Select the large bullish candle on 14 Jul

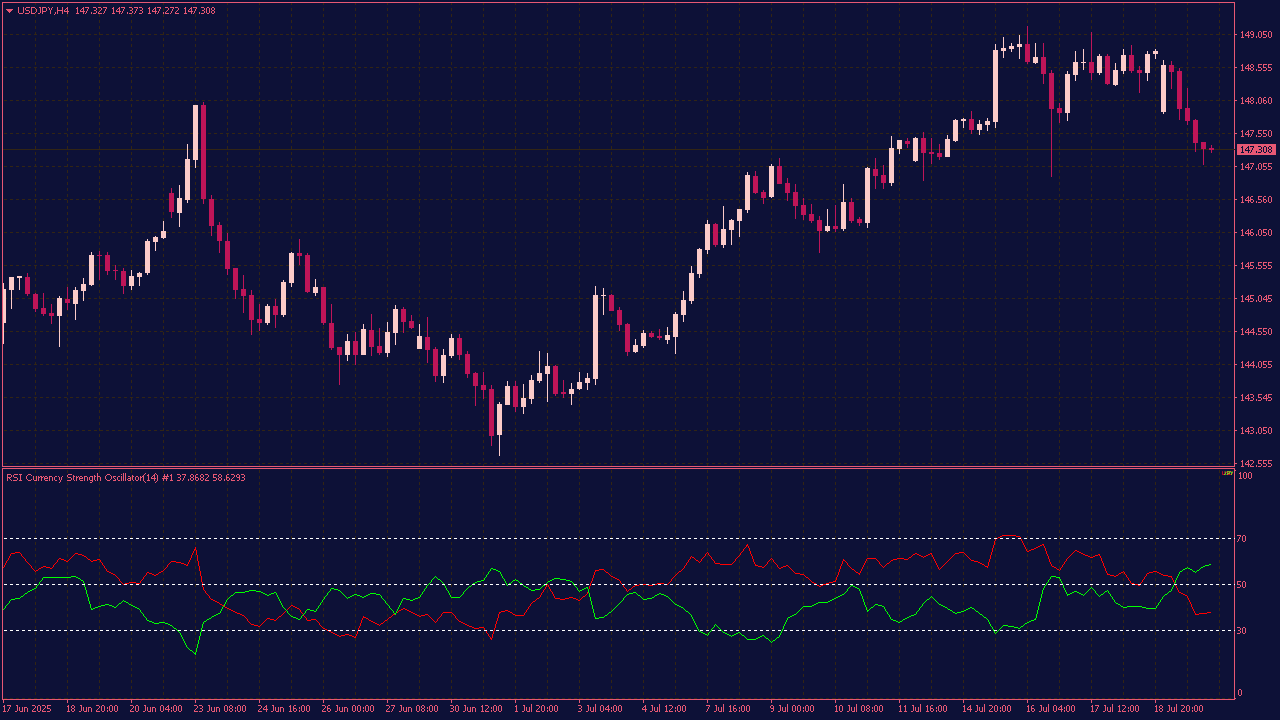coord(995,85)
